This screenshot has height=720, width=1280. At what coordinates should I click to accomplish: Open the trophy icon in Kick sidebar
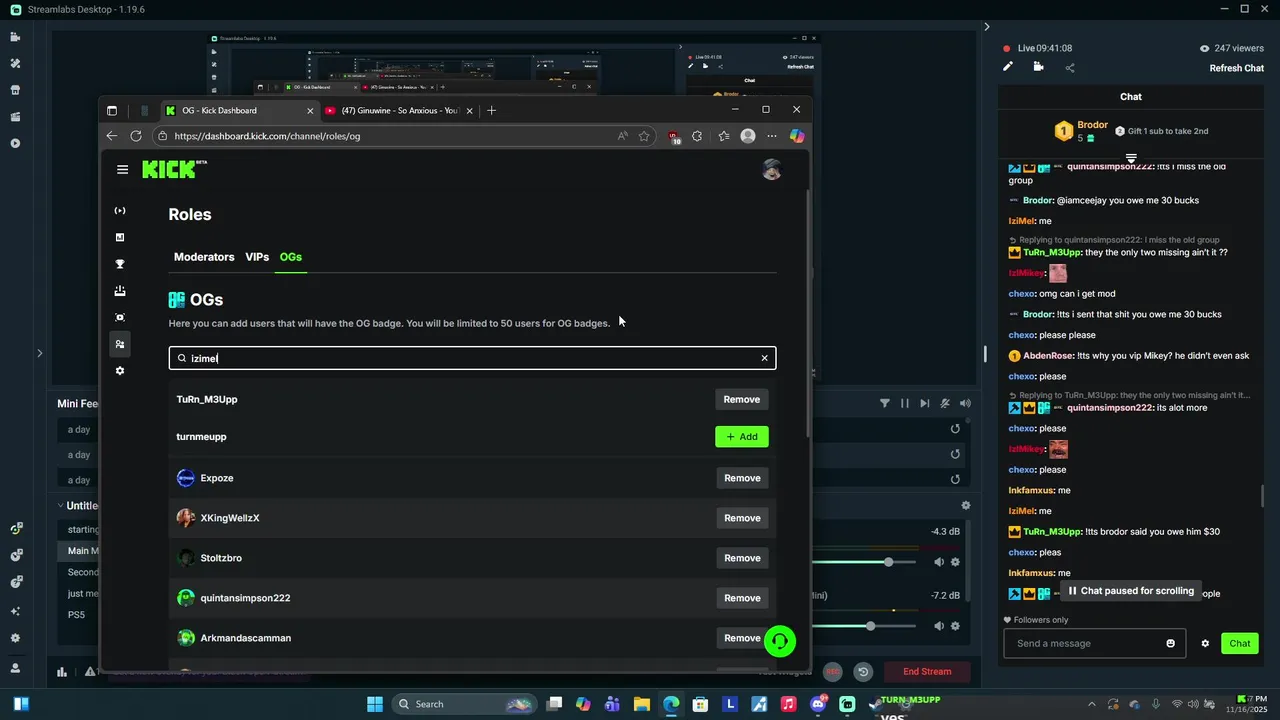click(x=120, y=264)
